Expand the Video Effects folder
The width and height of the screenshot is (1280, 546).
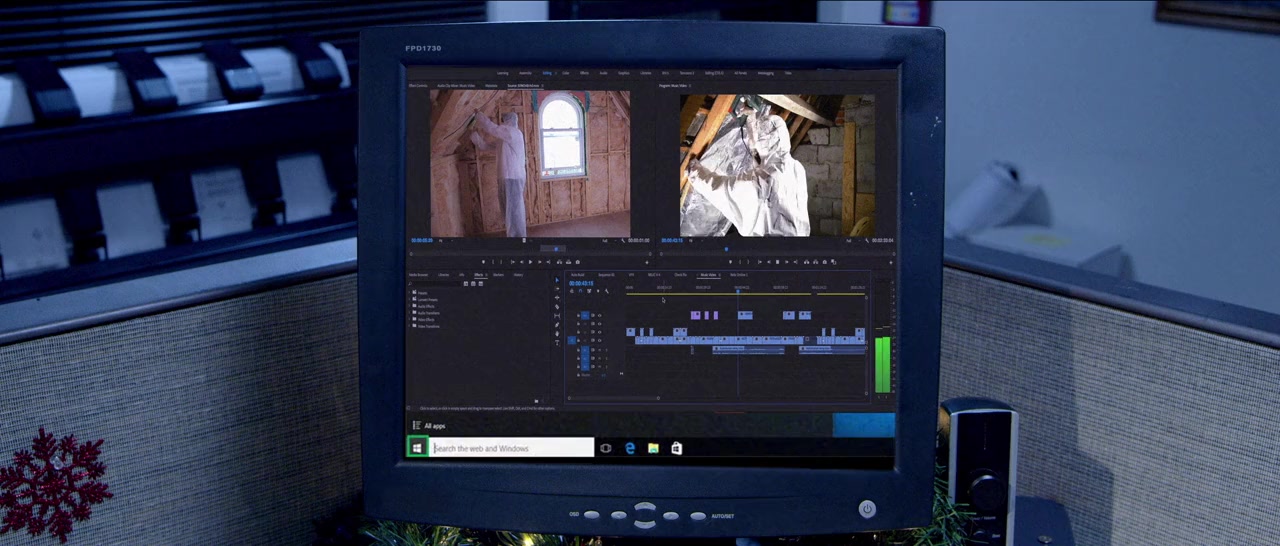tap(426, 320)
